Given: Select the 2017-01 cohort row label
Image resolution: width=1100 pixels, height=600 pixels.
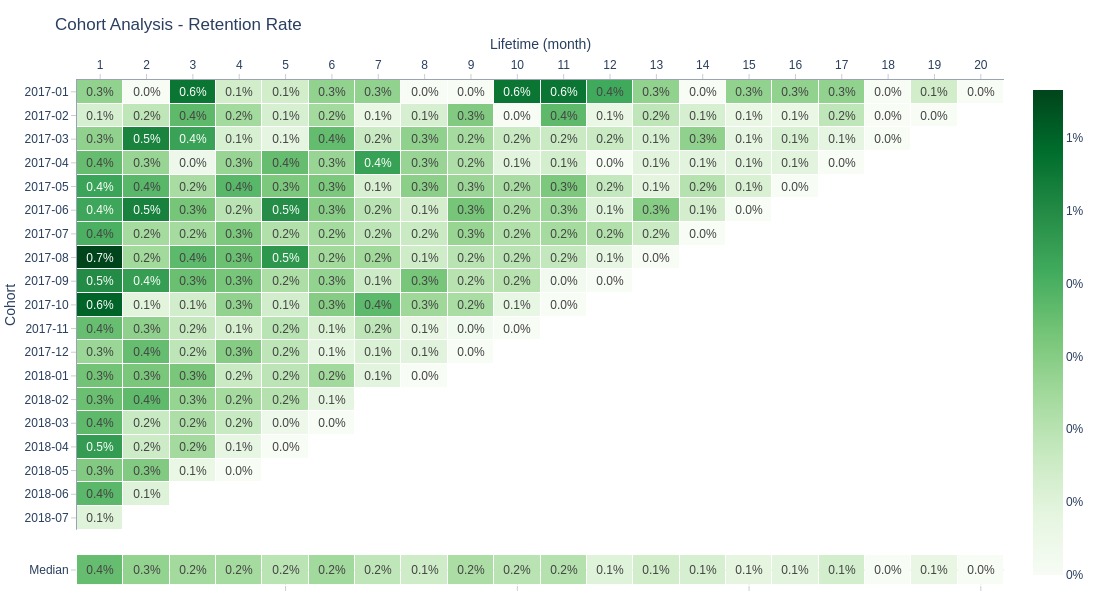Looking at the screenshot, I should coord(46,92).
